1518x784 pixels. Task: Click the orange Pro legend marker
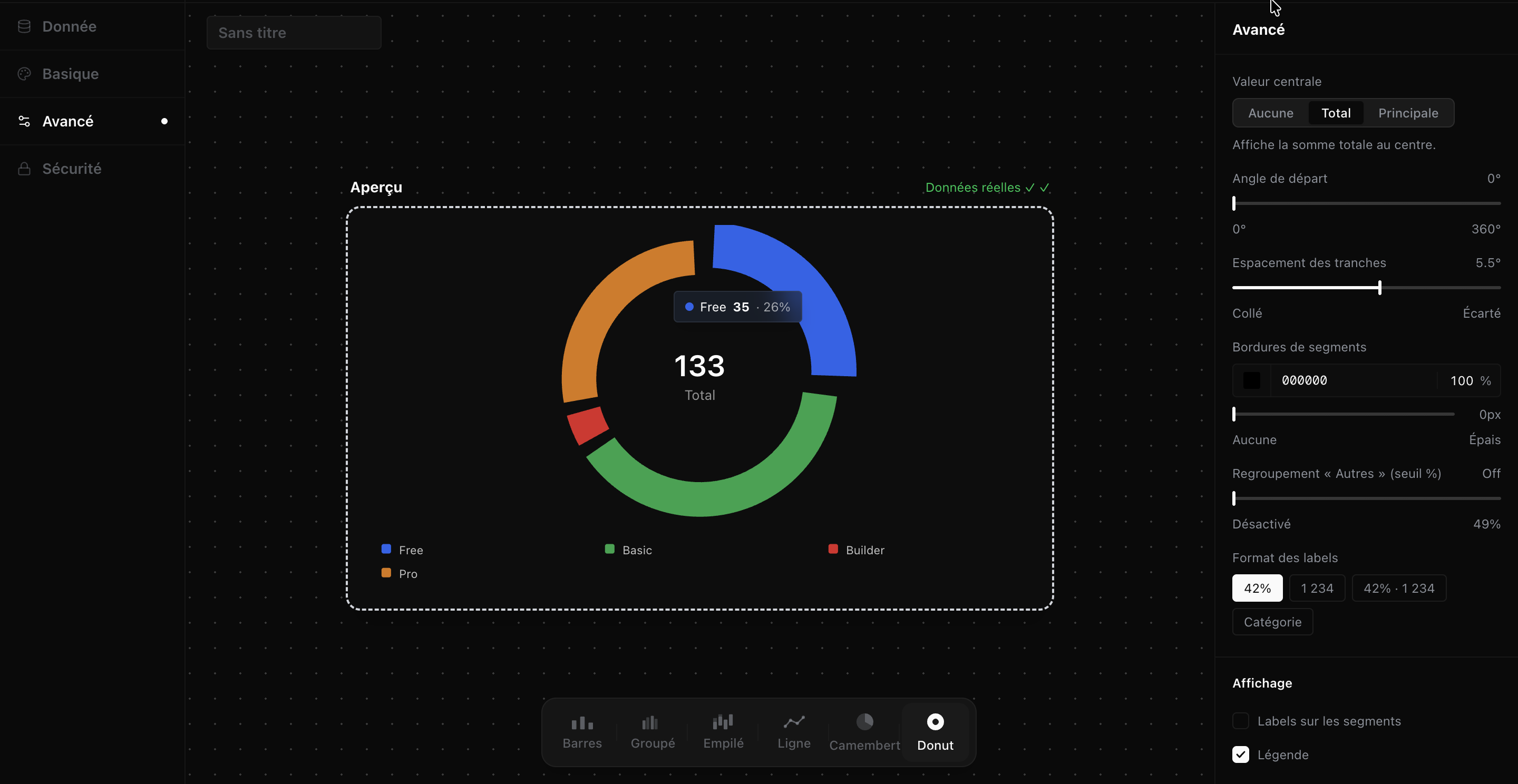coord(386,573)
